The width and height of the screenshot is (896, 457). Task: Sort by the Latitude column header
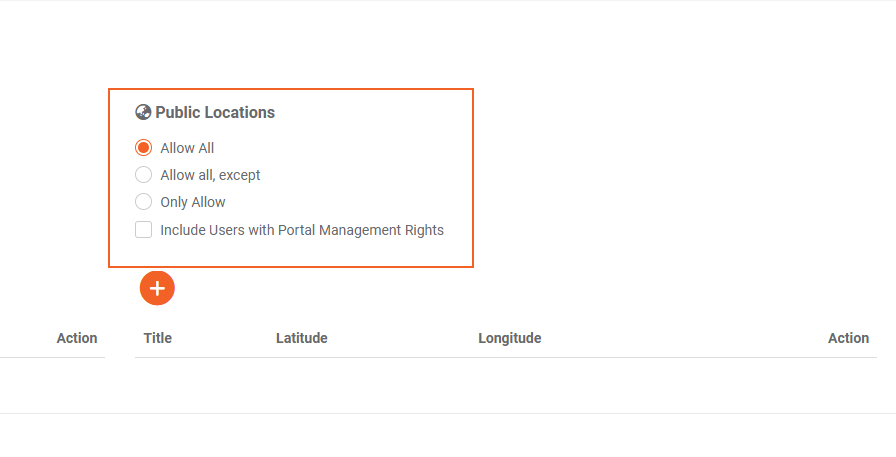coord(302,338)
